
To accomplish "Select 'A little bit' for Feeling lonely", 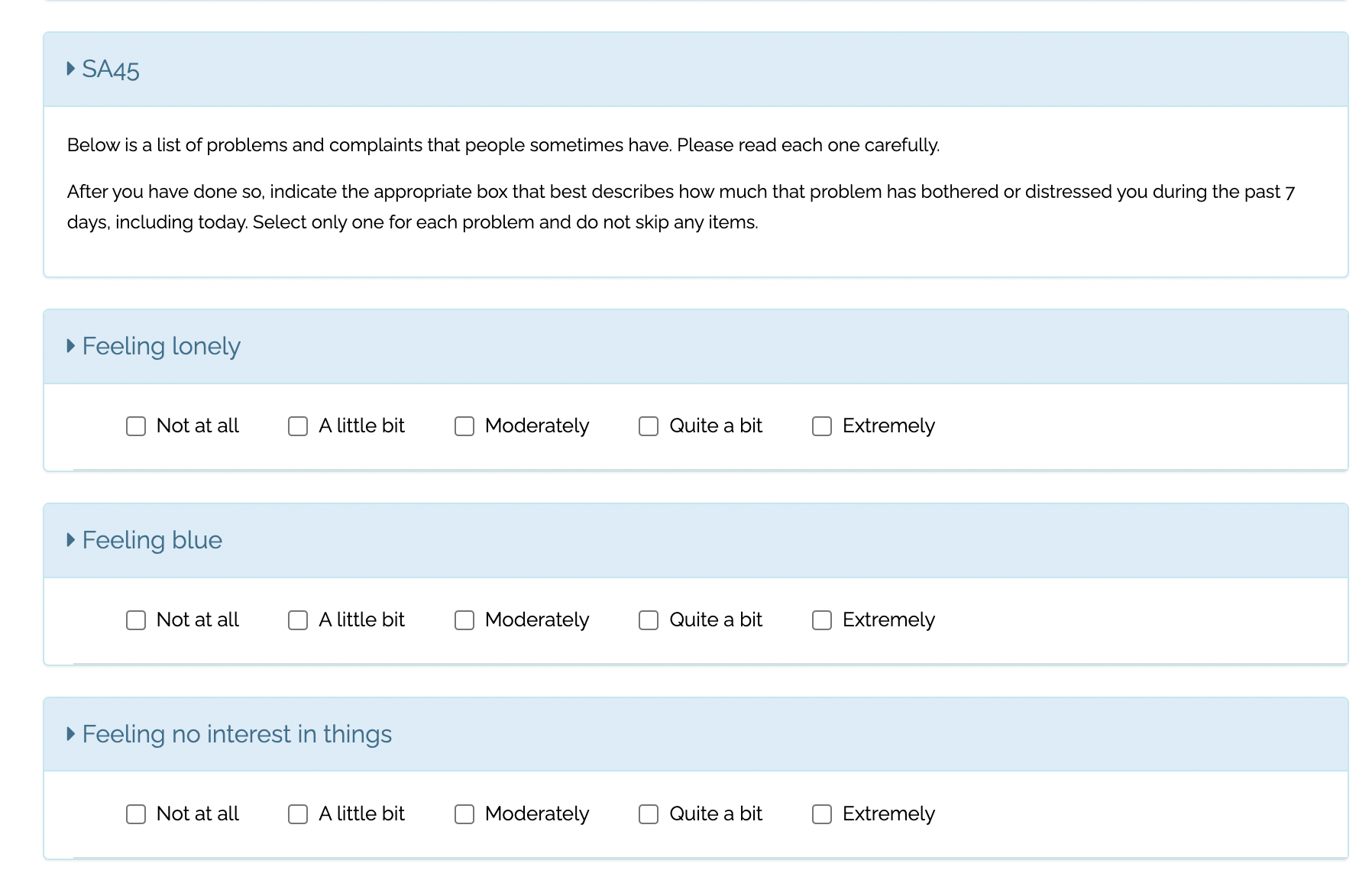I will 298,426.
